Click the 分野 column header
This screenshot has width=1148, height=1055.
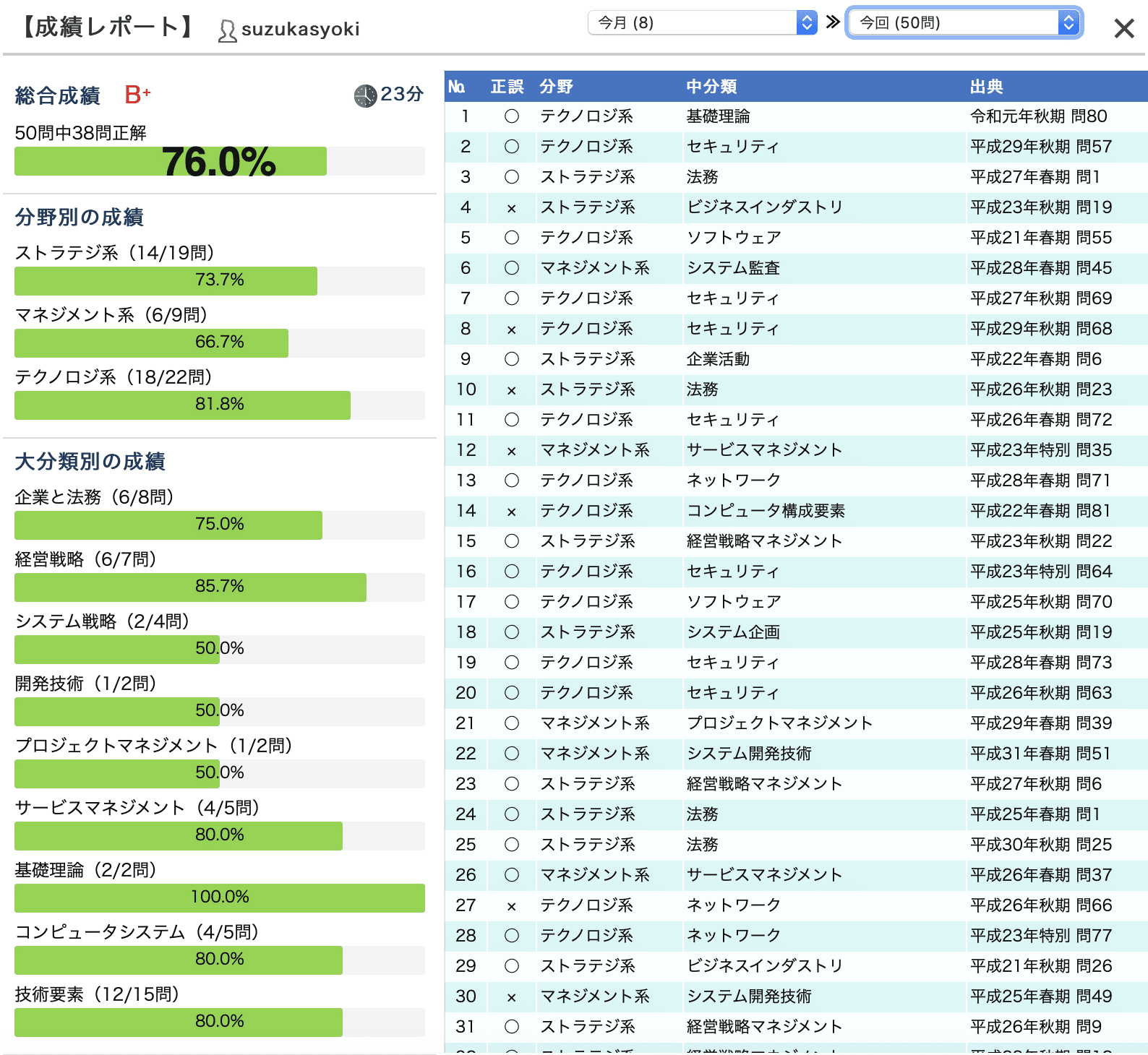(x=556, y=87)
